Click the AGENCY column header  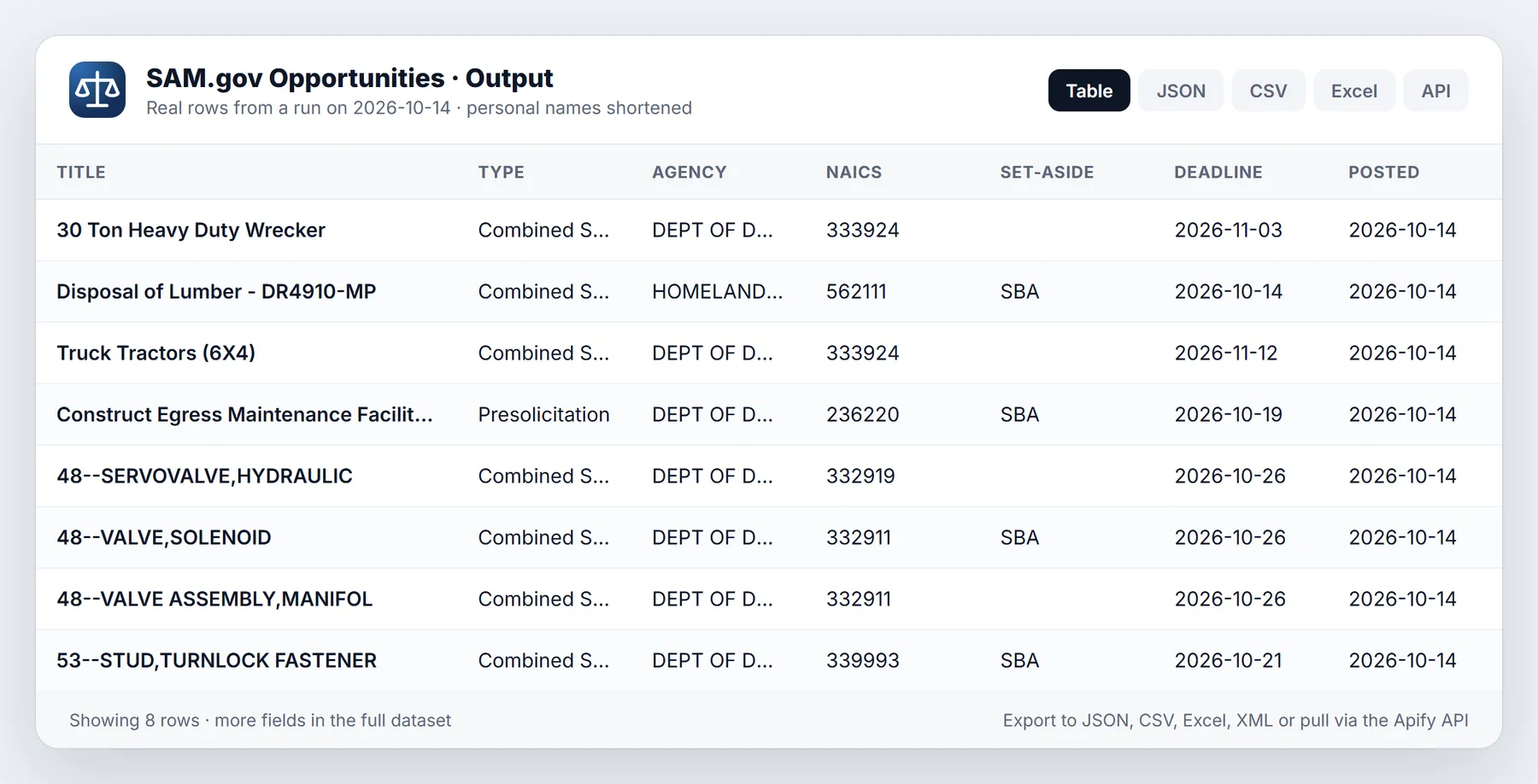point(690,172)
